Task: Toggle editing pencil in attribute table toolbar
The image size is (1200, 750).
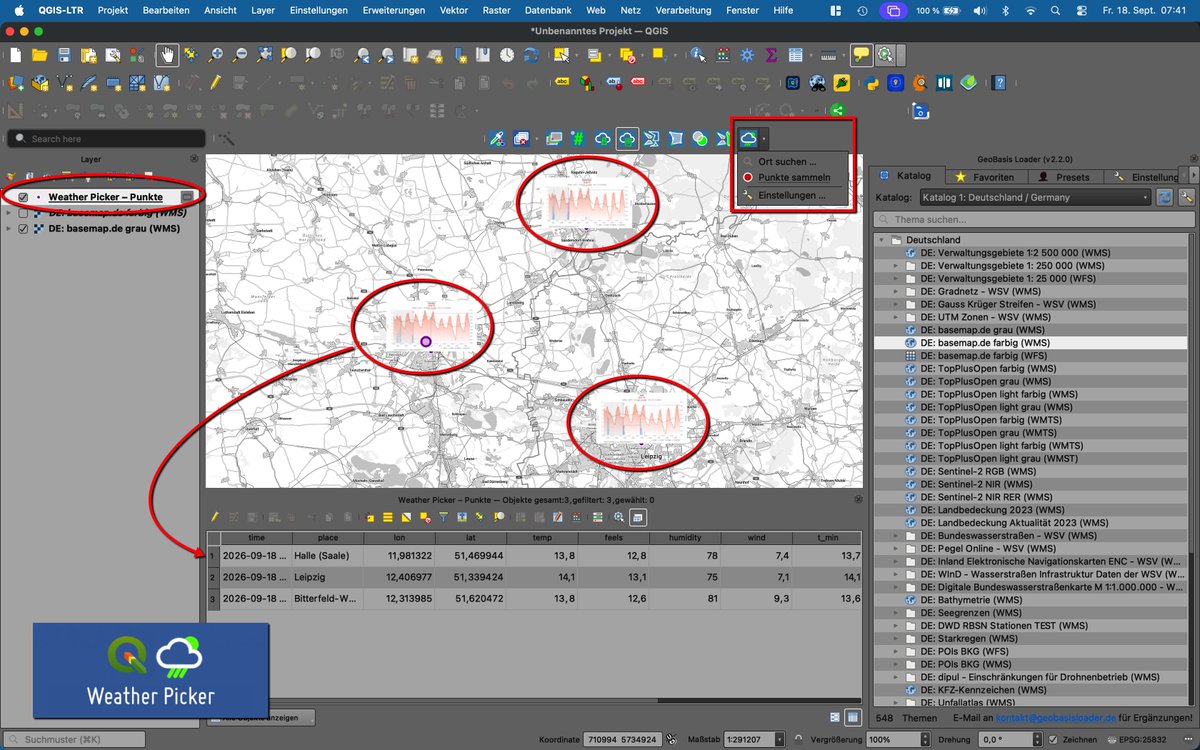Action: pyautogui.click(x=214, y=517)
